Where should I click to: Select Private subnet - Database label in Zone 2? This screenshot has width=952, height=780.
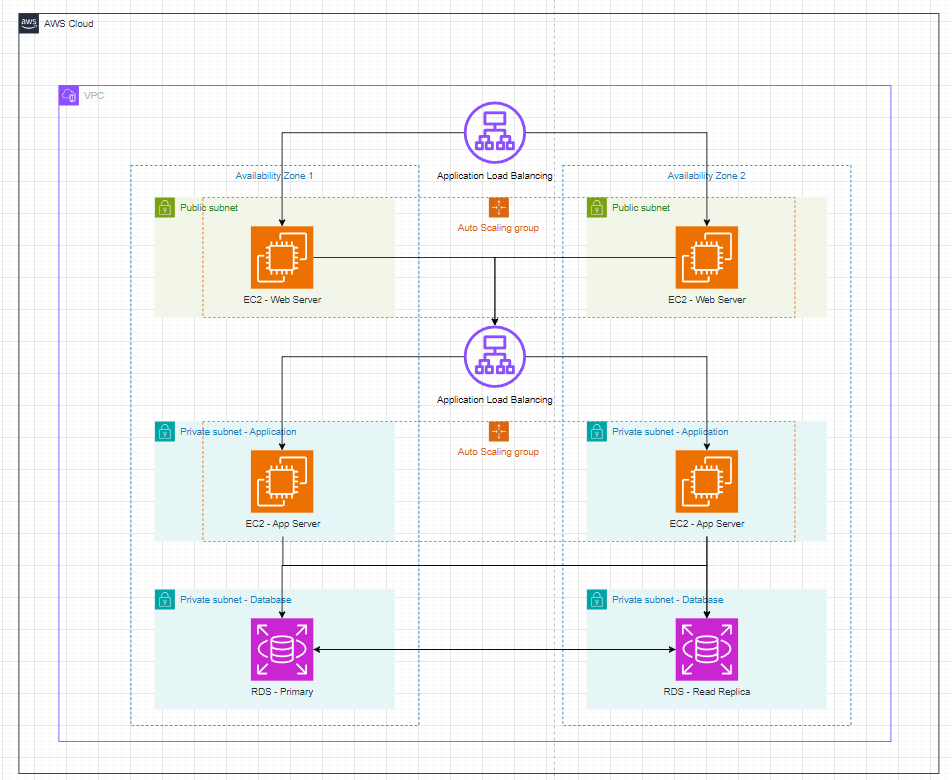point(668,600)
